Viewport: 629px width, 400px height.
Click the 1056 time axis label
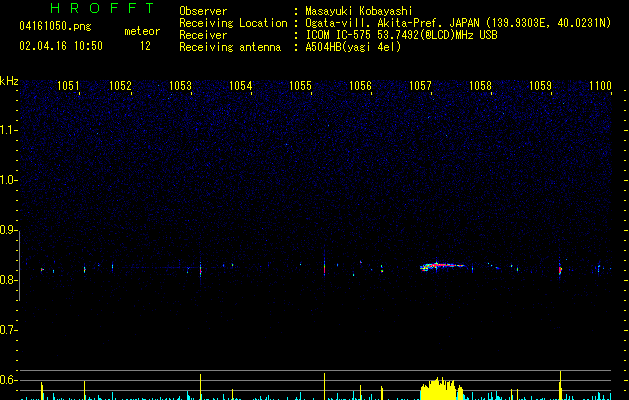coord(360,86)
